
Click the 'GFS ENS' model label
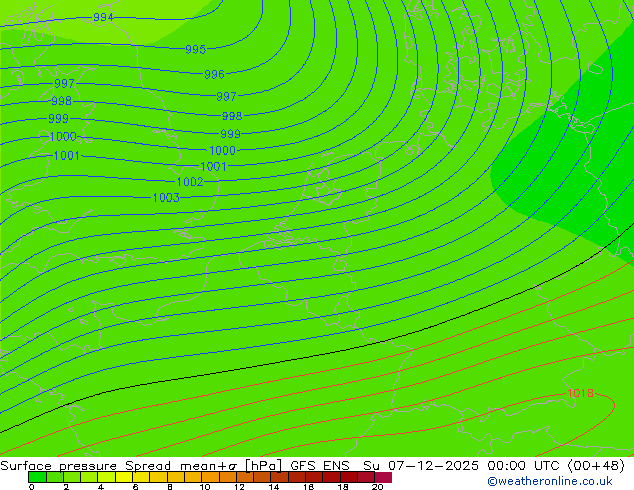pos(320,466)
